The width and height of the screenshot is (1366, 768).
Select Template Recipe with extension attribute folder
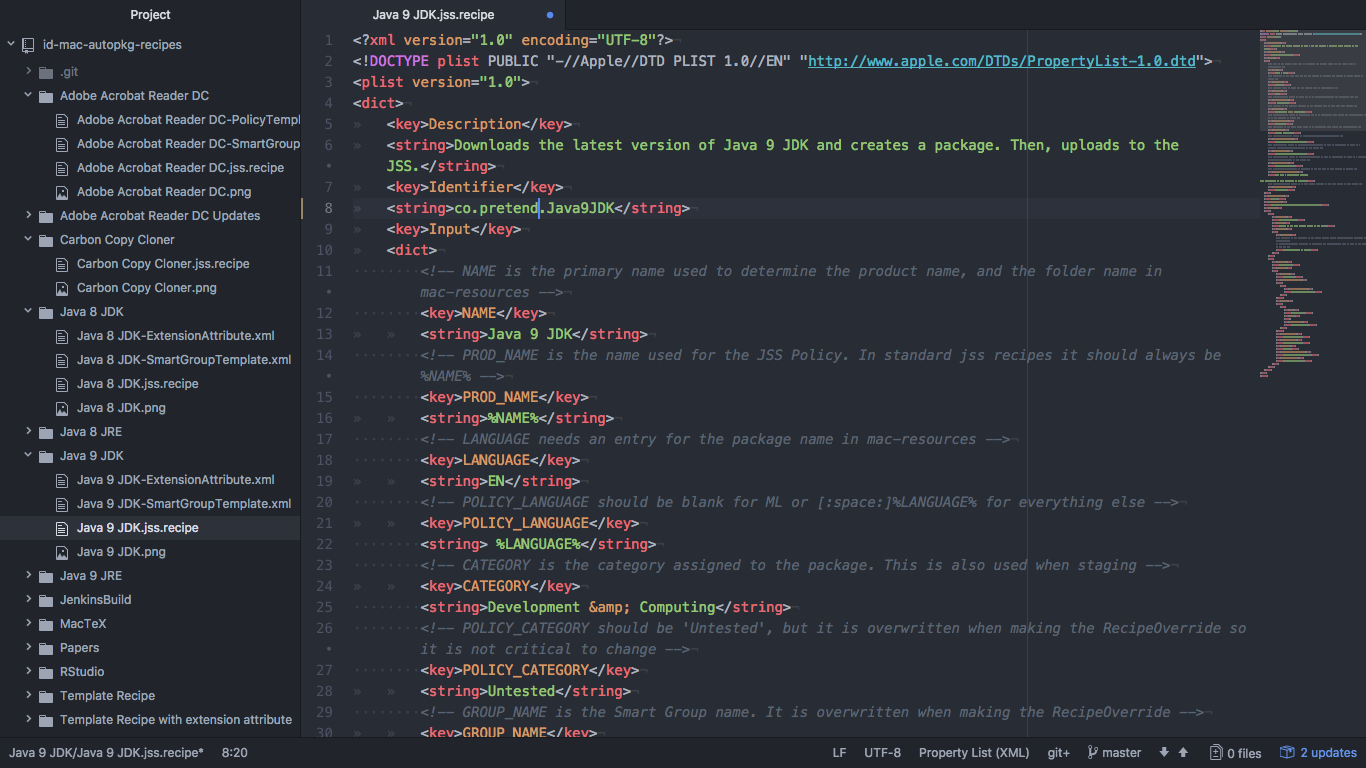point(176,720)
